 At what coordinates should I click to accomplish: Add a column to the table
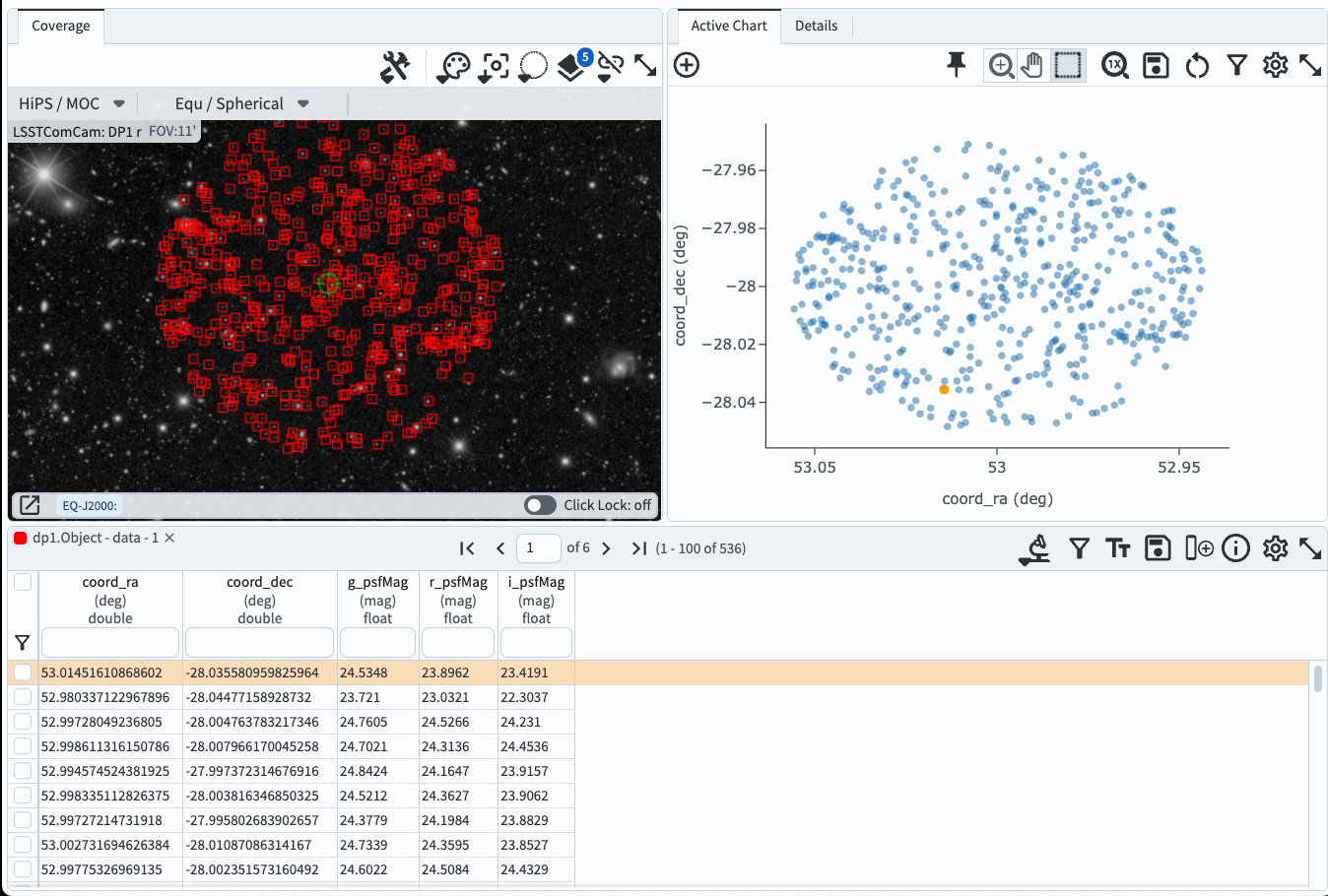click(1198, 548)
